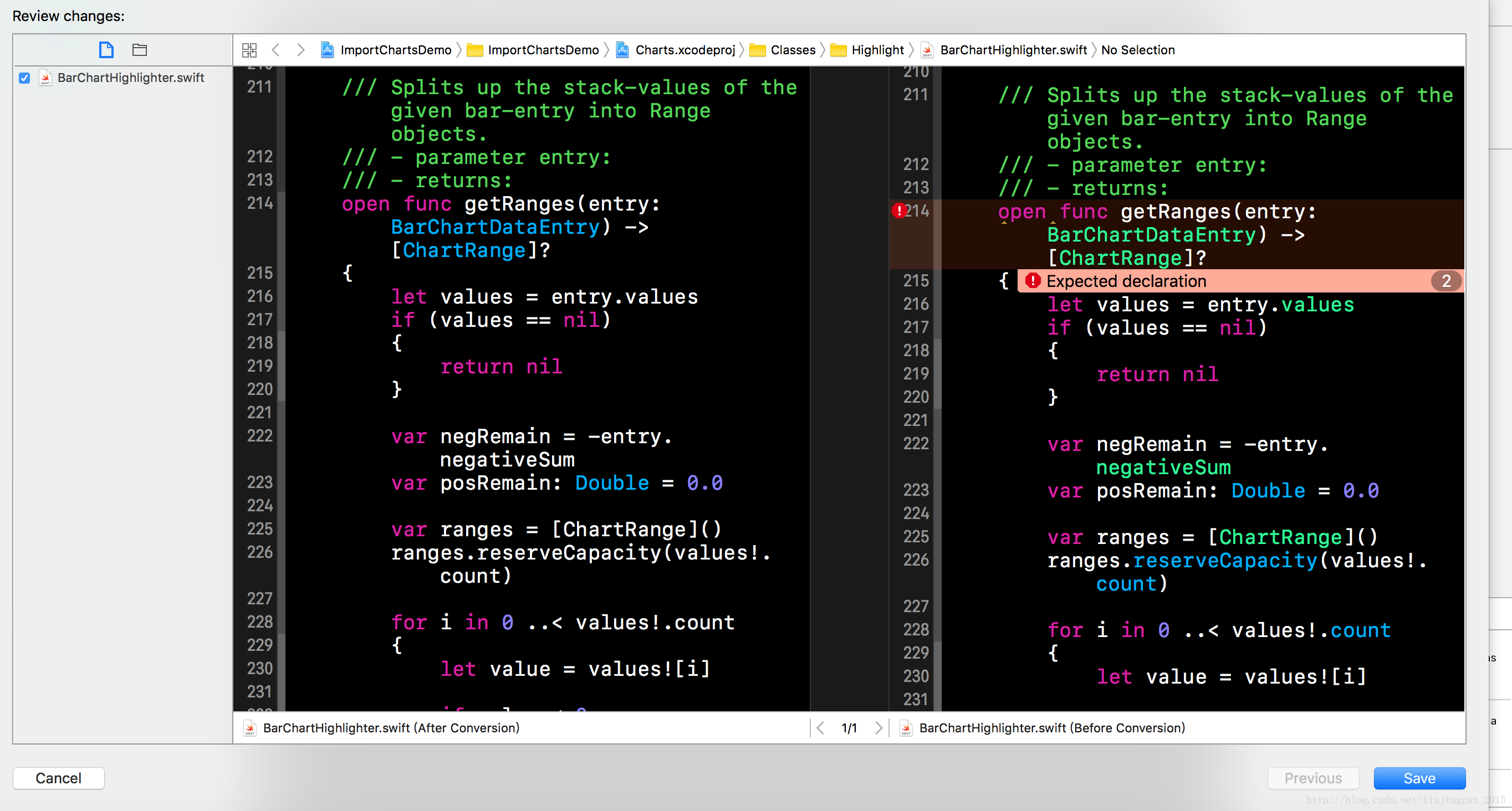The width and height of the screenshot is (1512, 811).
Task: Open the Highlight folder breadcrumb
Action: (x=867, y=50)
